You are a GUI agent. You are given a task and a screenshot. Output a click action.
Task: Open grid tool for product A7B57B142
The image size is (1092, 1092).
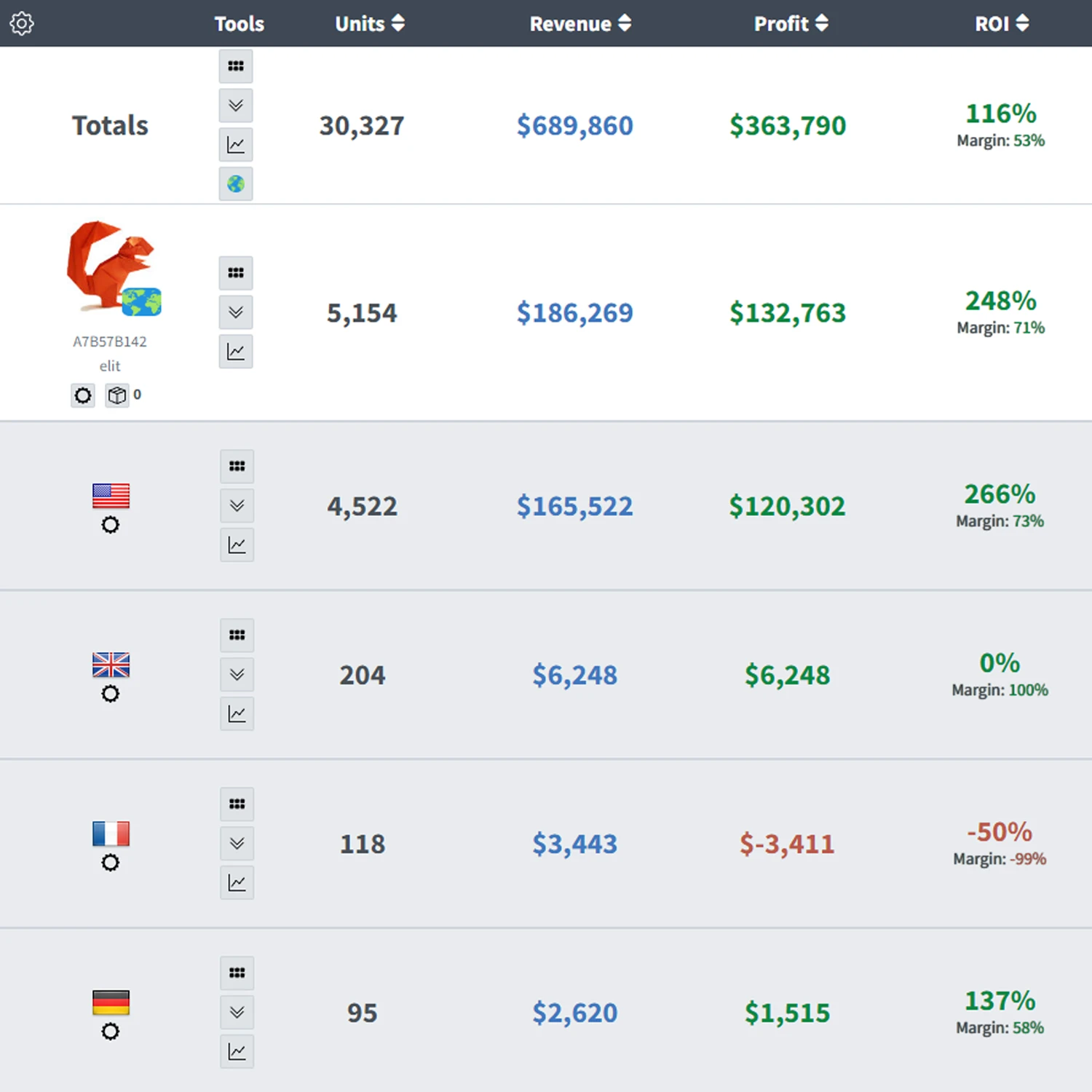pos(236,273)
